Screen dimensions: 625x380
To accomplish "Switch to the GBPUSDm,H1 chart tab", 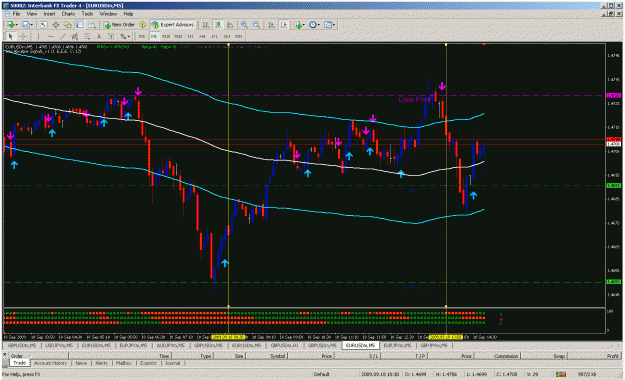I will click(285, 345).
